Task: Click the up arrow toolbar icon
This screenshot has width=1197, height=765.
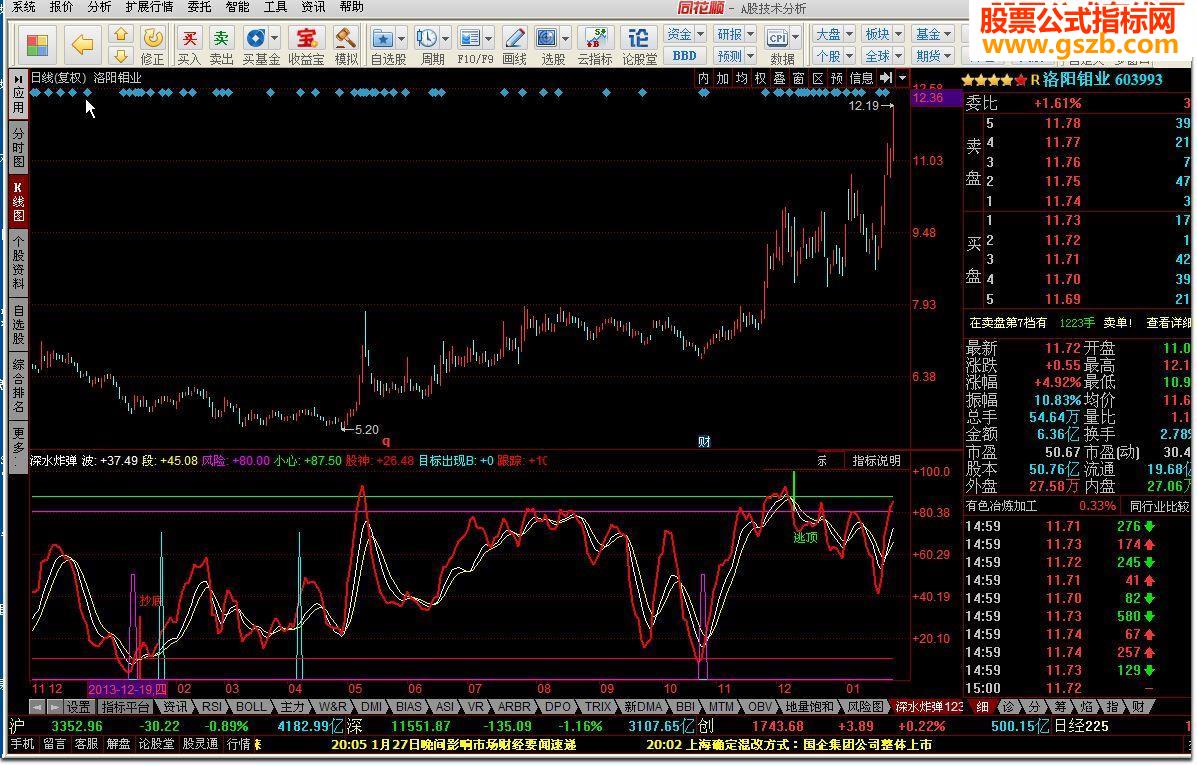Action: [121, 34]
